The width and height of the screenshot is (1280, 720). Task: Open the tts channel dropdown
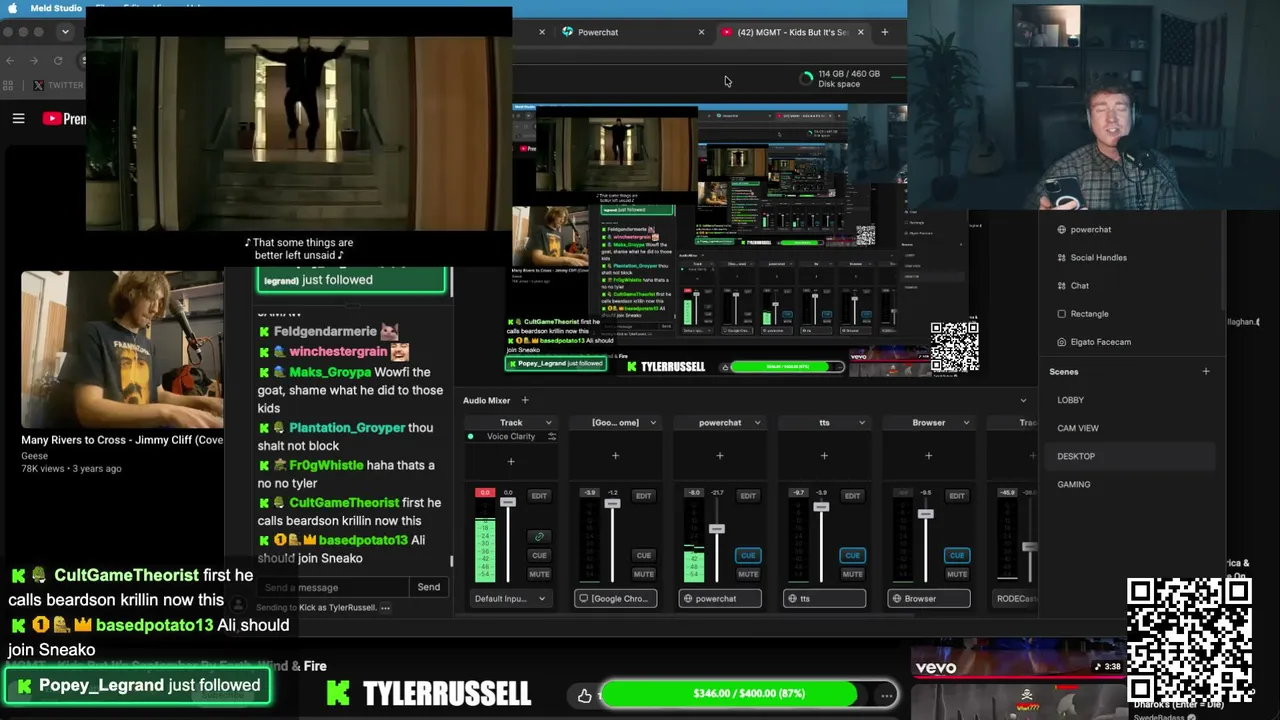point(862,423)
